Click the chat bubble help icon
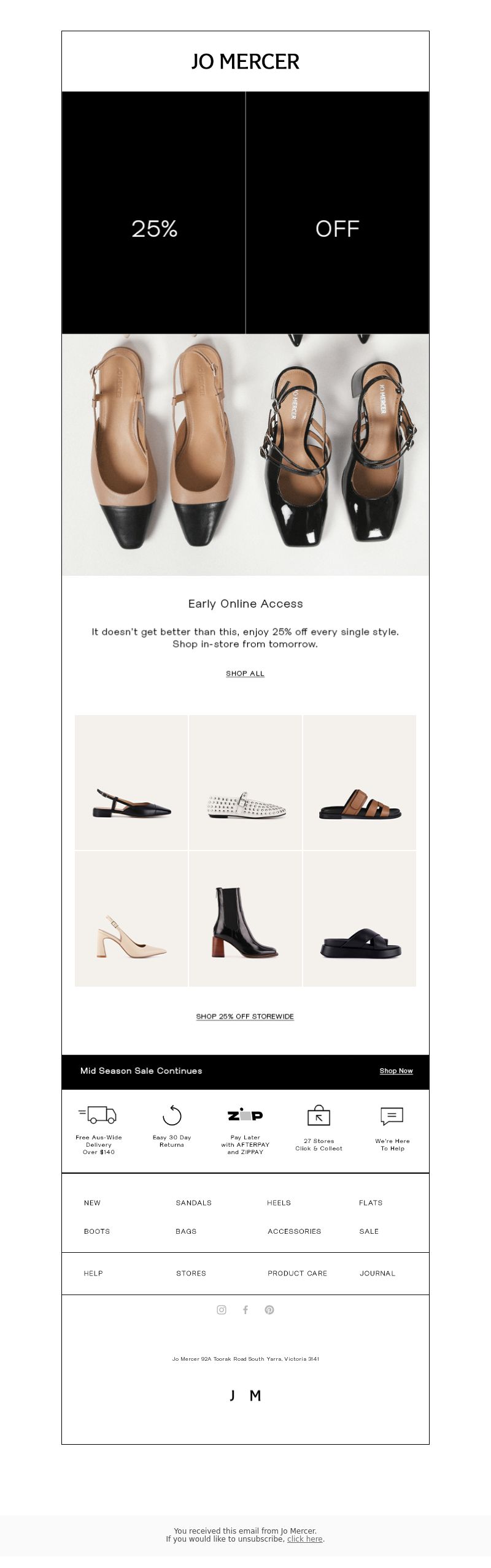This screenshot has height=1568, width=491. tap(392, 1116)
